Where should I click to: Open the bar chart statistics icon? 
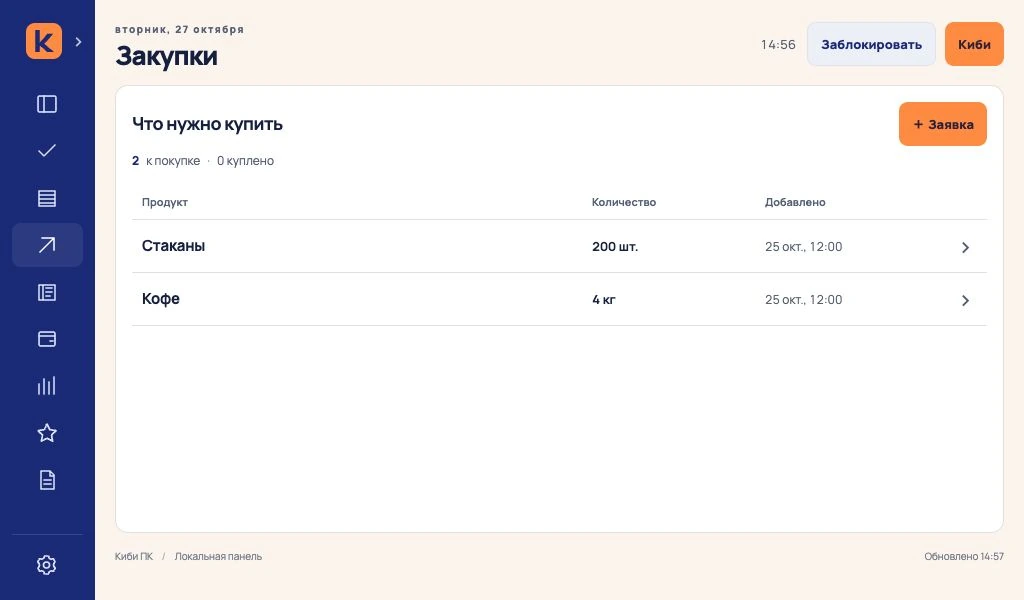coord(47,386)
